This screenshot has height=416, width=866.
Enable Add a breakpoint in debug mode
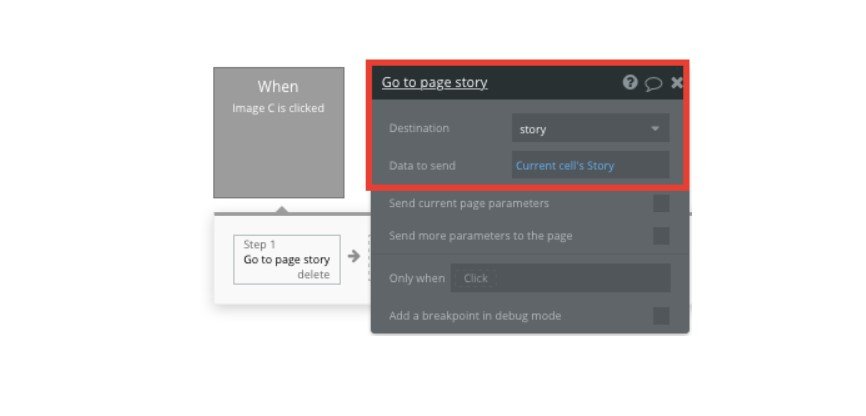click(x=661, y=316)
